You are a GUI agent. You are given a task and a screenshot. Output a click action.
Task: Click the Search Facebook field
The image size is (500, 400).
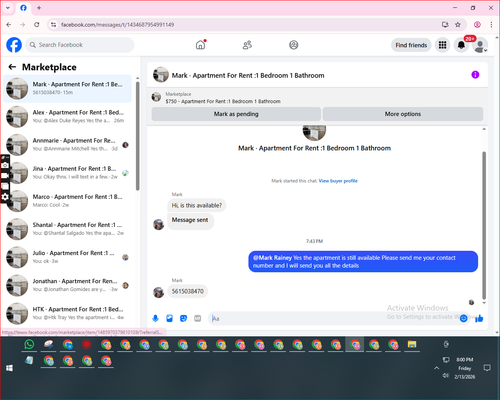tap(80, 45)
